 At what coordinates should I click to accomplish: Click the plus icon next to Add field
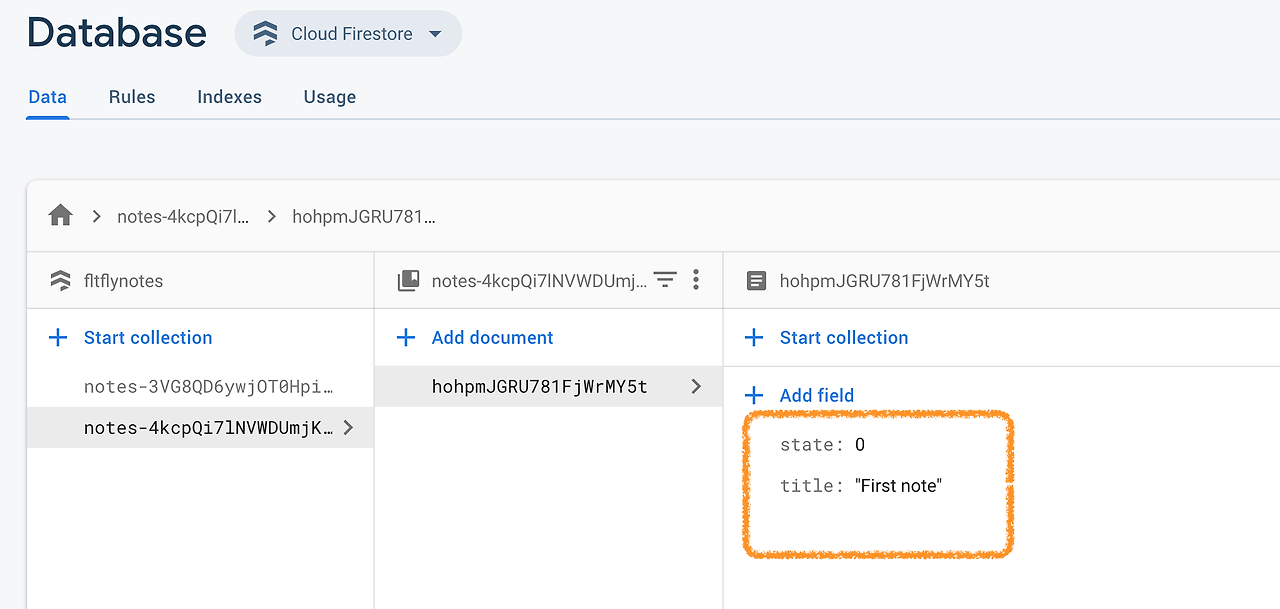pyautogui.click(x=754, y=395)
